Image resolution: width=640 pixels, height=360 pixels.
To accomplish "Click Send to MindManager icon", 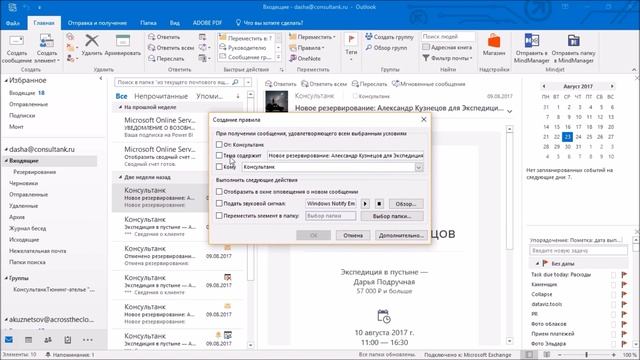I will coord(532,41).
